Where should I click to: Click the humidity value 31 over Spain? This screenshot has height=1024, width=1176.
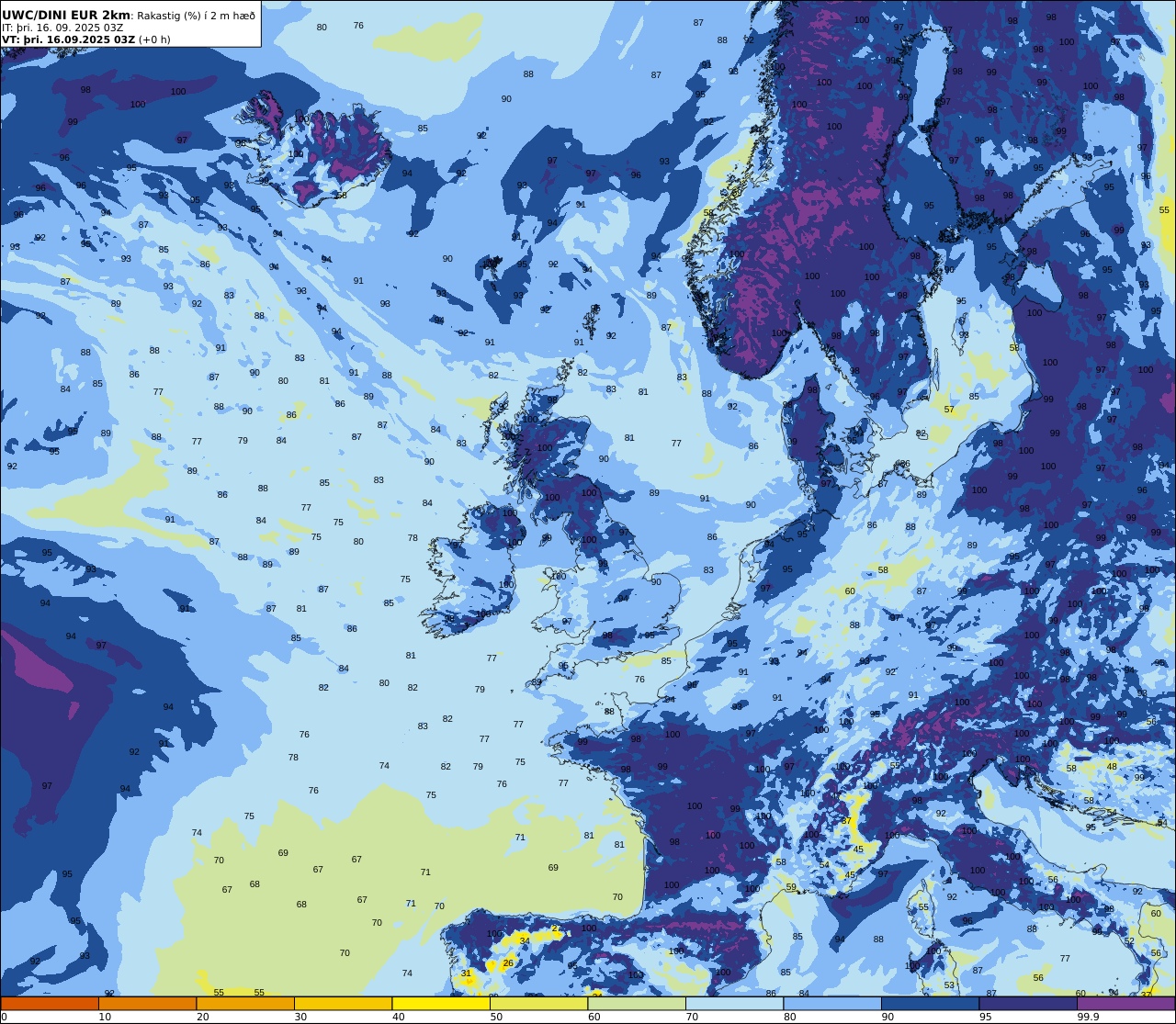[x=466, y=973]
